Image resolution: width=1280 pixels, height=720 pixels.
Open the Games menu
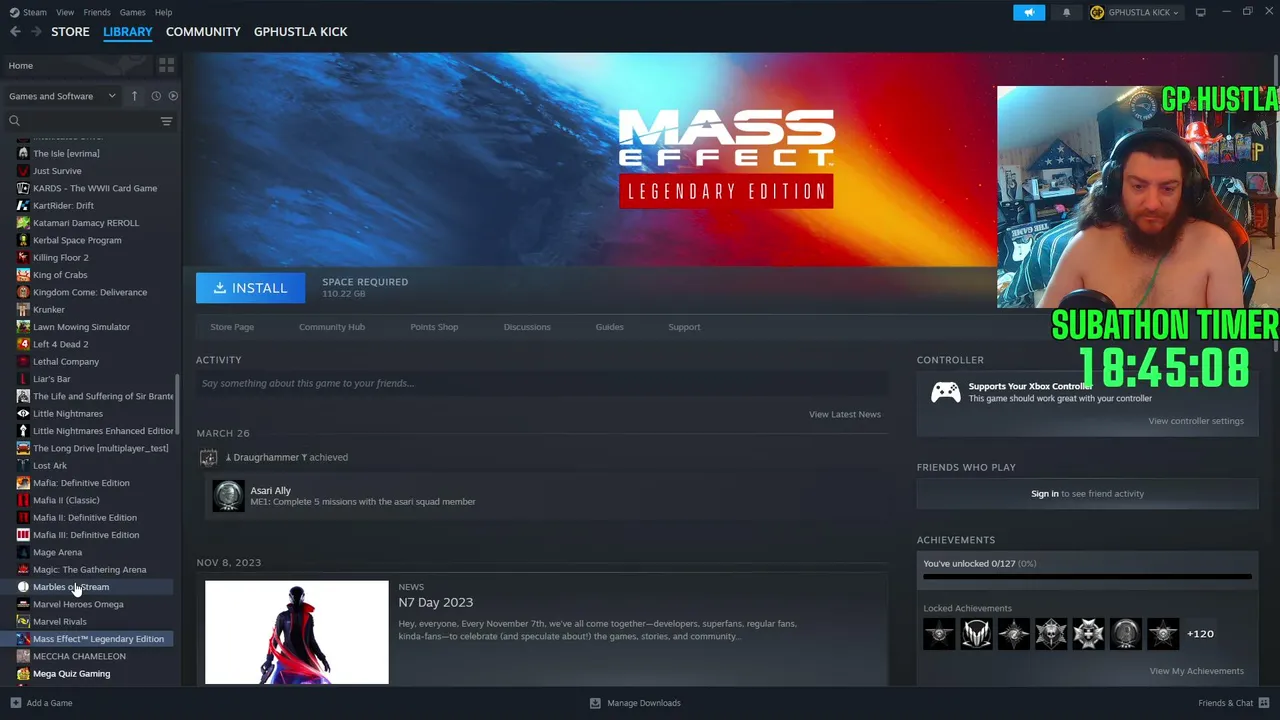click(132, 12)
